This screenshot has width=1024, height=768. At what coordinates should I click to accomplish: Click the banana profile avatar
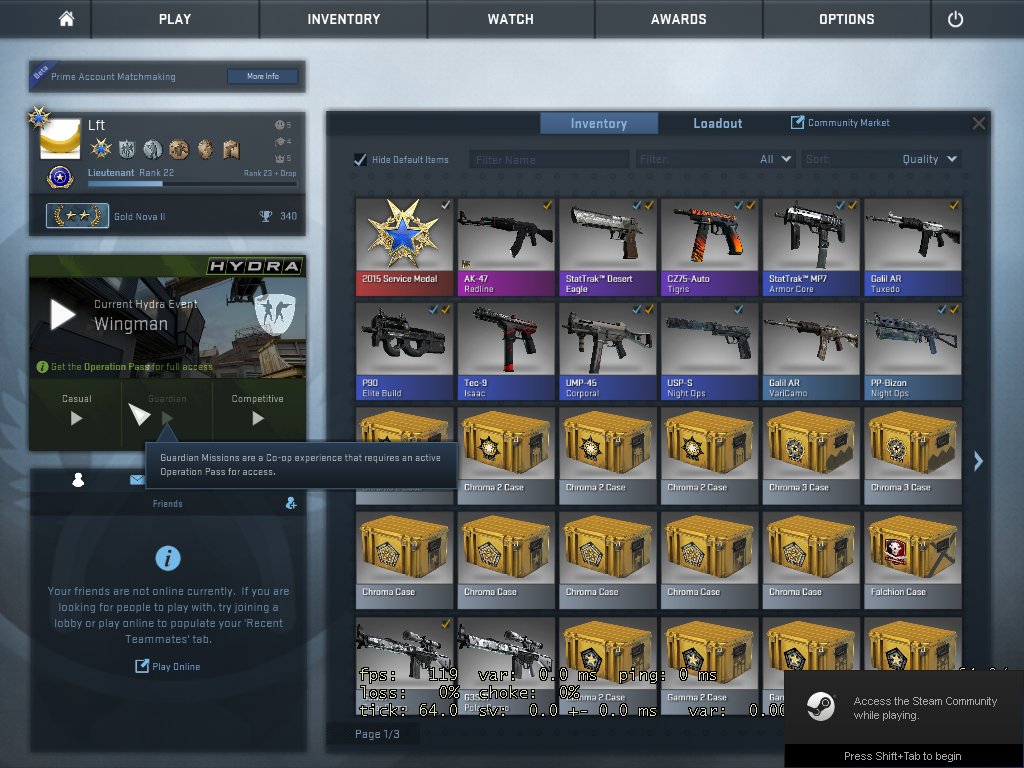(60, 139)
